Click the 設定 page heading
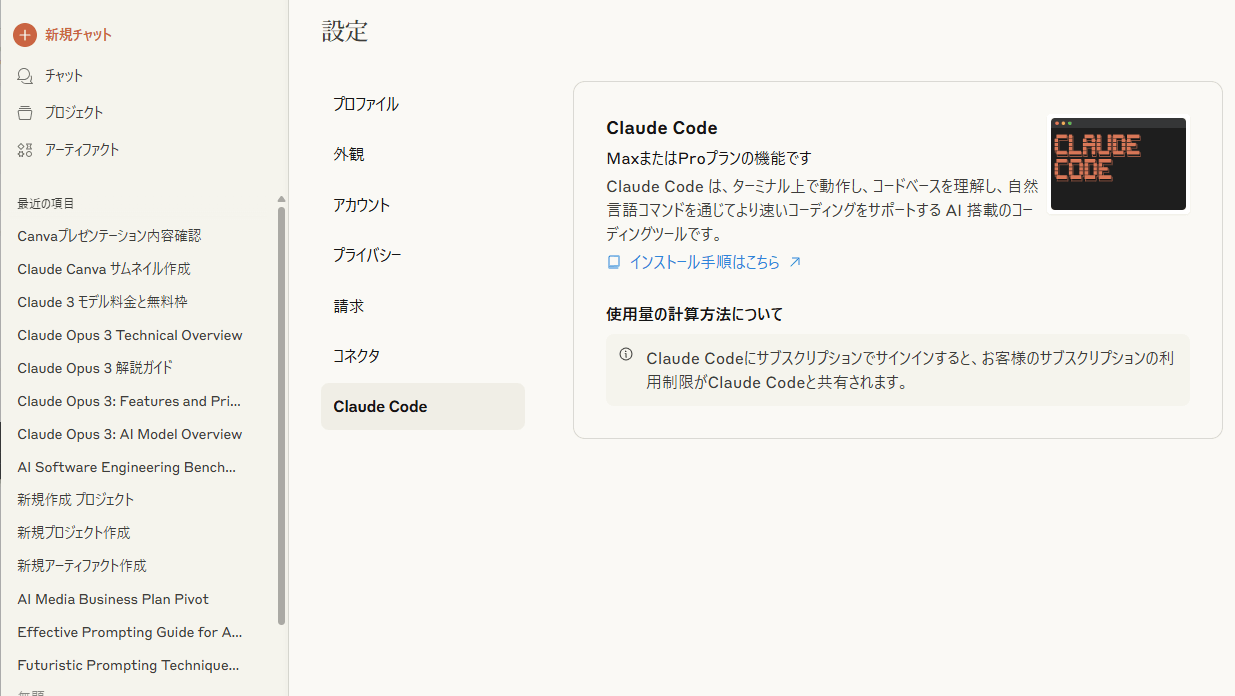The height and width of the screenshot is (696, 1235). 345,31
